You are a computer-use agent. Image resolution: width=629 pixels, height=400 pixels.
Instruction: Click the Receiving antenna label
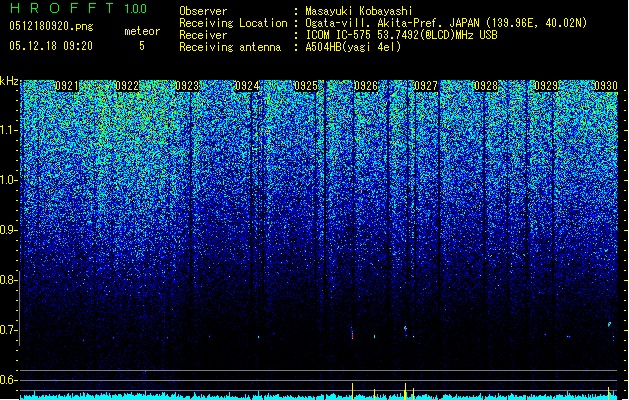coord(230,47)
